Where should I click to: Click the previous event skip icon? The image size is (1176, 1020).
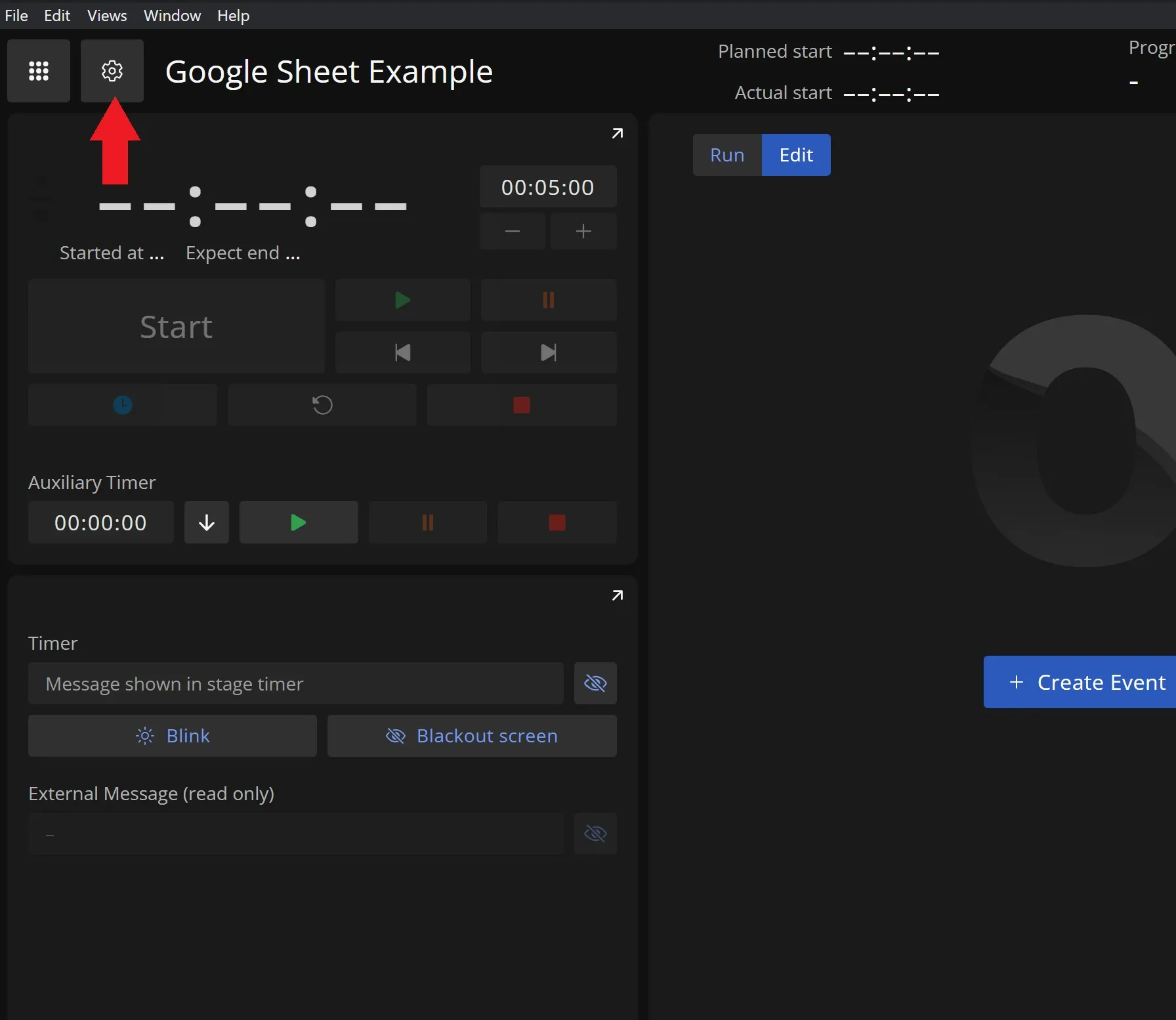point(402,352)
